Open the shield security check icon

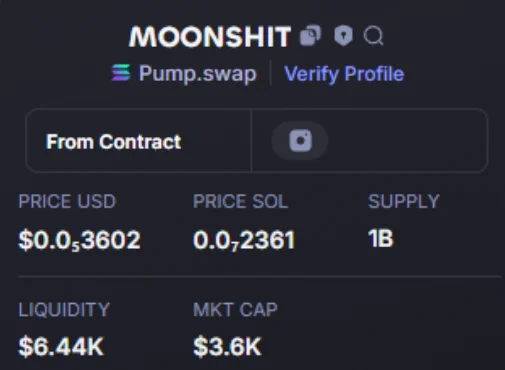click(x=343, y=35)
